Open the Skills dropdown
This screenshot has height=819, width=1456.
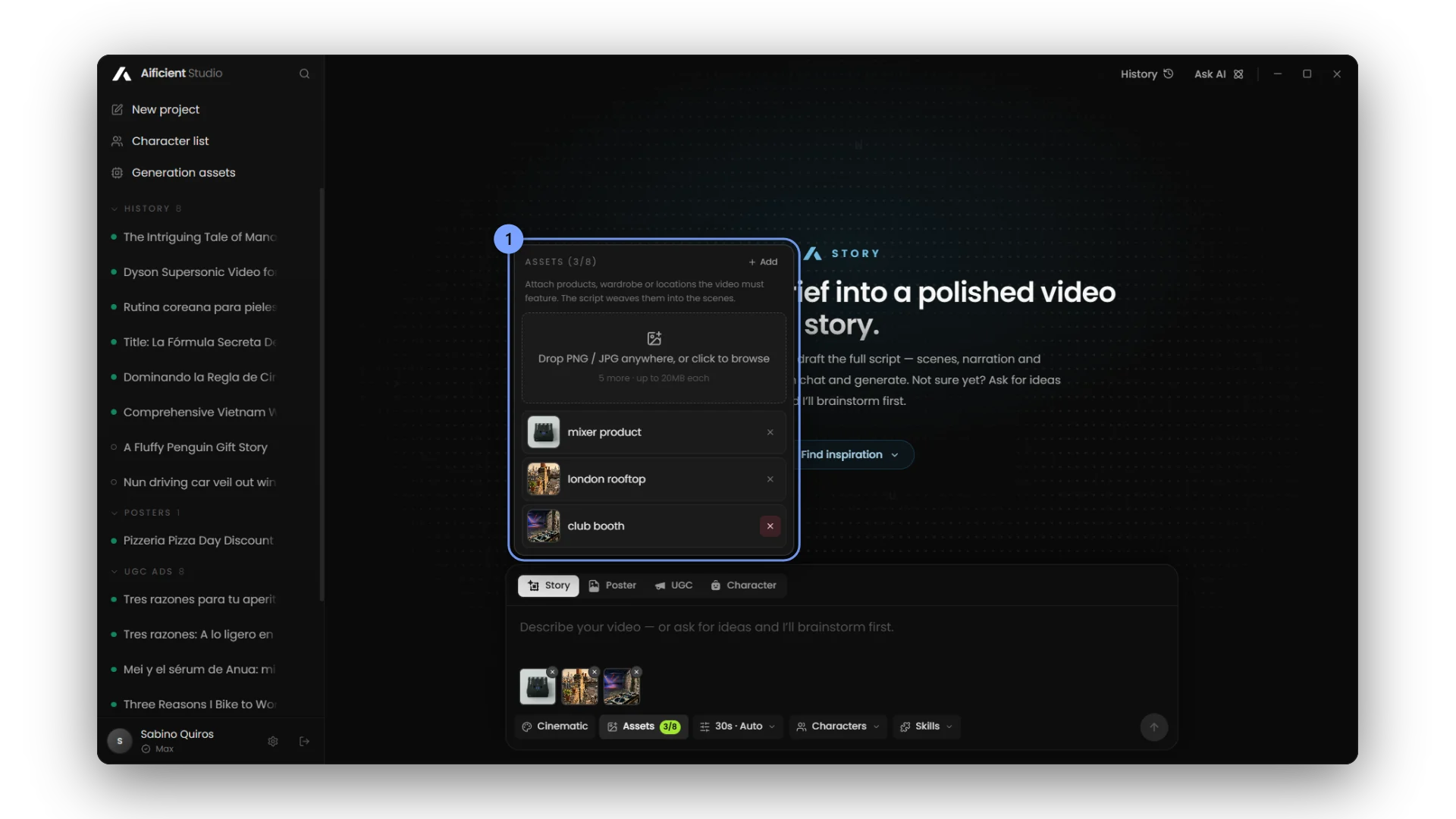(926, 726)
